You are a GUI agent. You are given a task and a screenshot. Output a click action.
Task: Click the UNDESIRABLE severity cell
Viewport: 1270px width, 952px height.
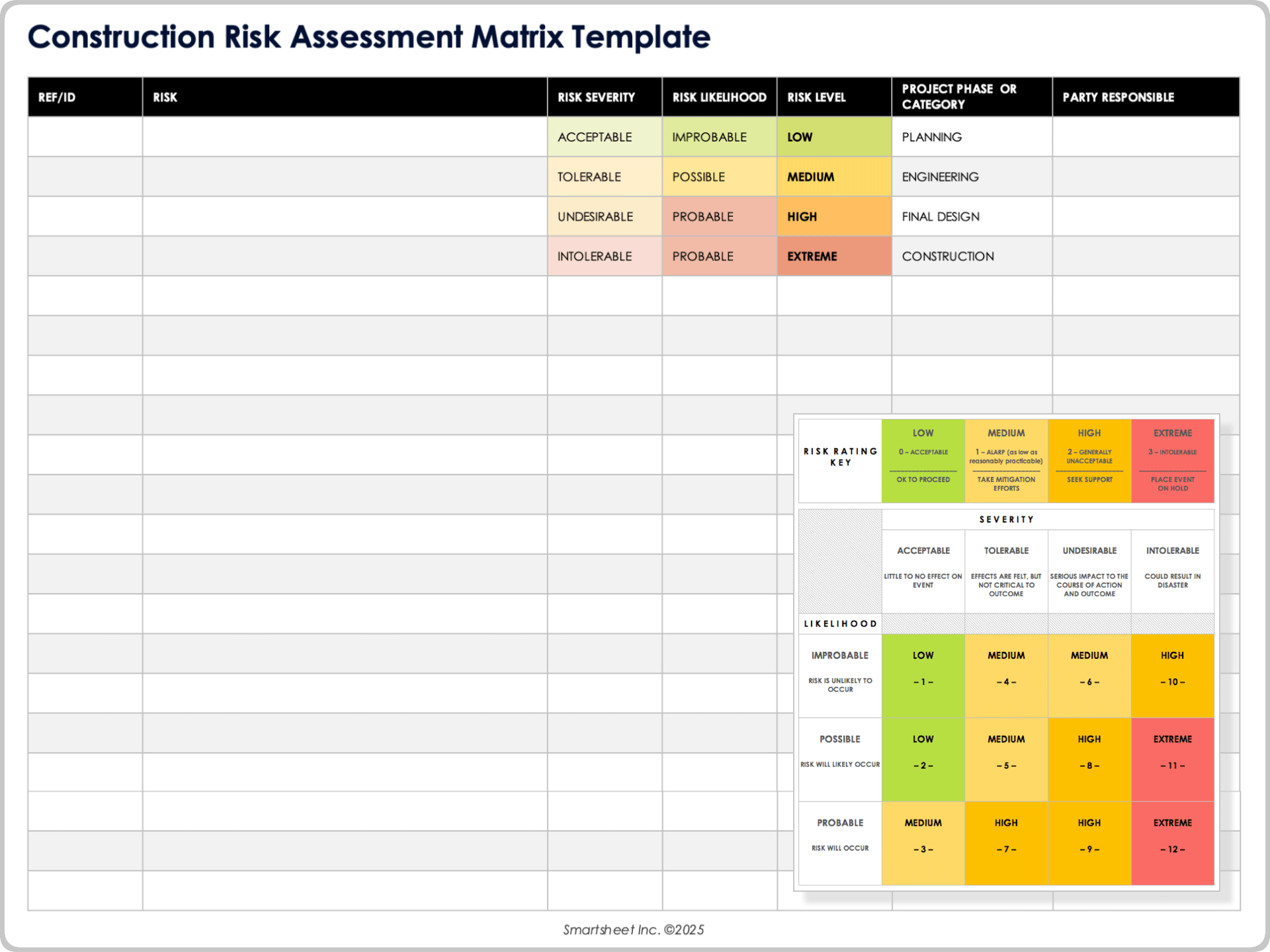(595, 216)
